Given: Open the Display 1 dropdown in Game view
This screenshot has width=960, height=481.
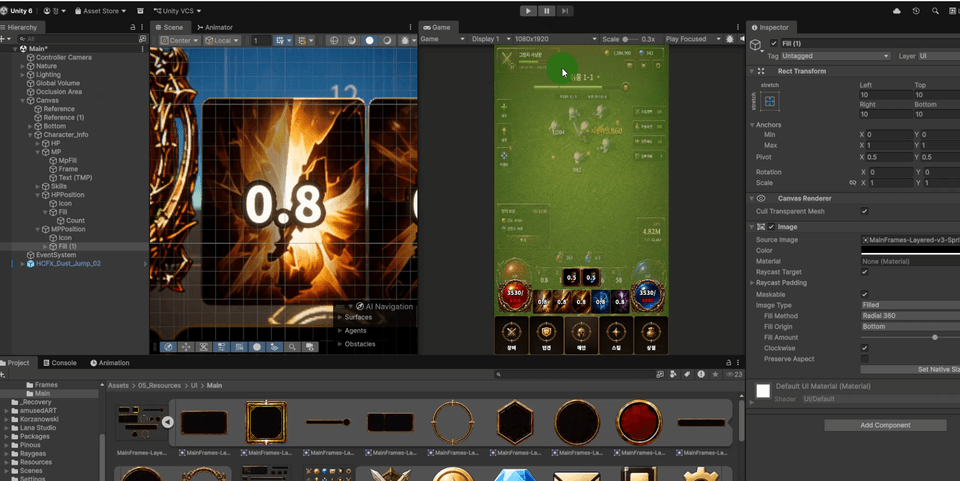Looking at the screenshot, I should tap(490, 39).
